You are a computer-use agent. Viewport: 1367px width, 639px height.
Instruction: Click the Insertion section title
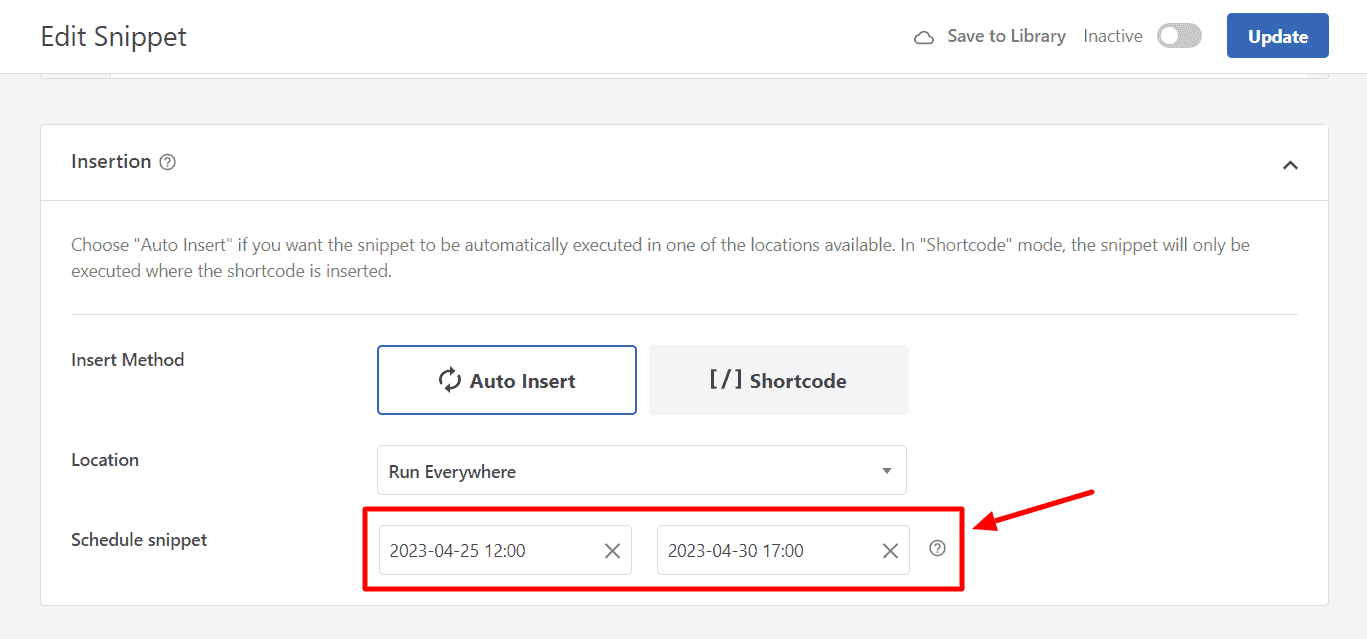(x=111, y=162)
